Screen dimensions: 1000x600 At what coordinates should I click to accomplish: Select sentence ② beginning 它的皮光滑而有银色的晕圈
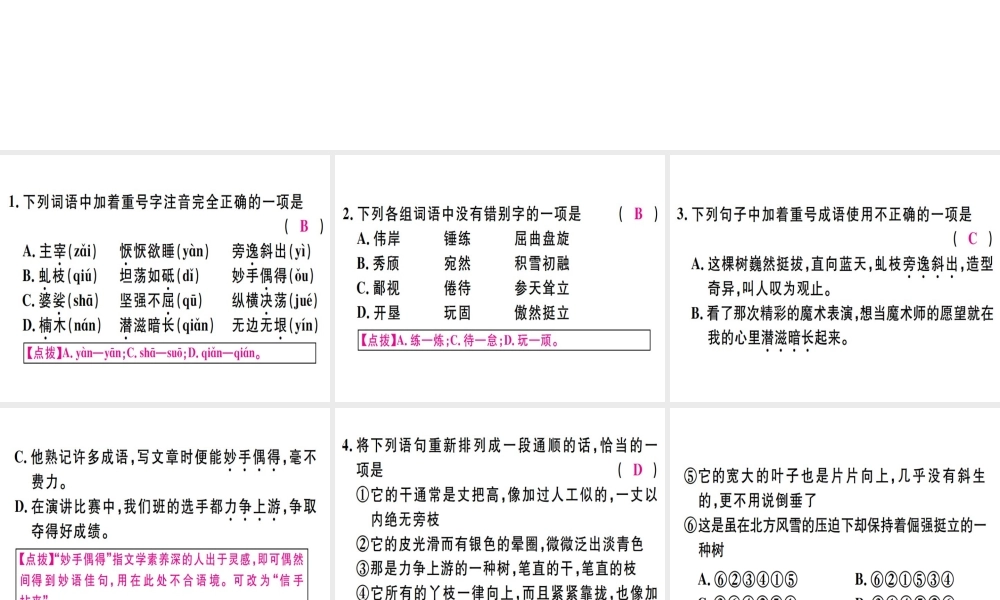[x=499, y=544]
